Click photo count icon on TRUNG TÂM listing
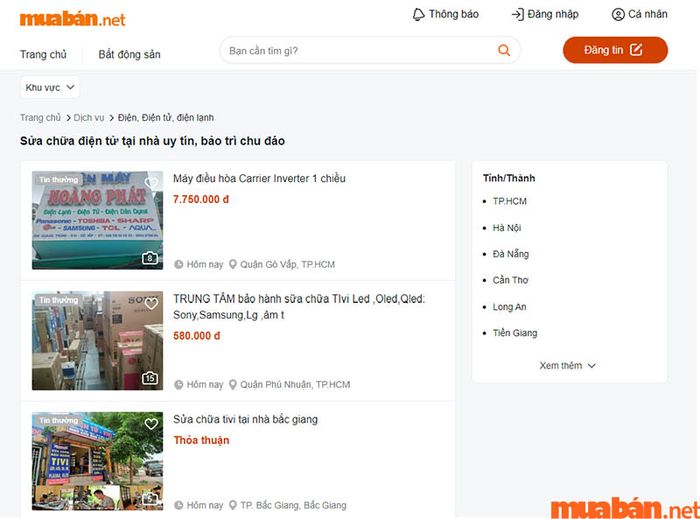The height and width of the screenshot is (519, 700). click(x=150, y=378)
